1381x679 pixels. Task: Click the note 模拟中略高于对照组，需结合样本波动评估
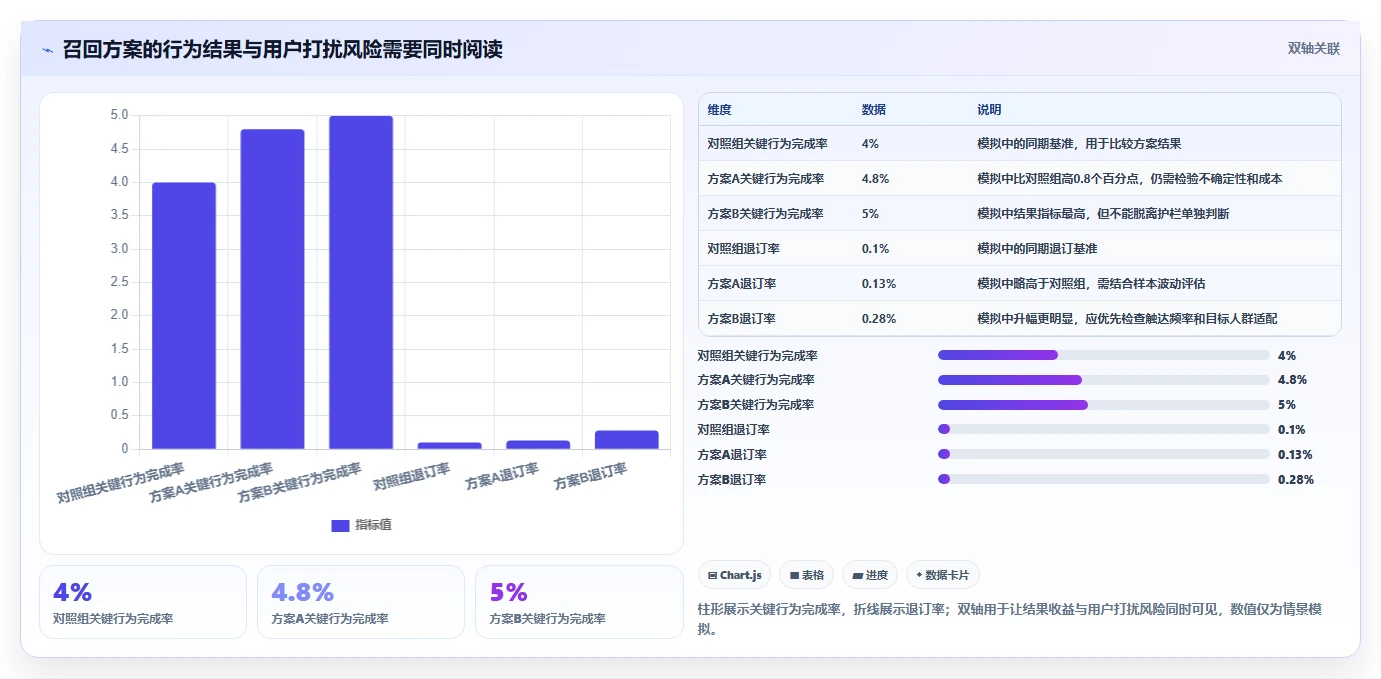(1091, 284)
